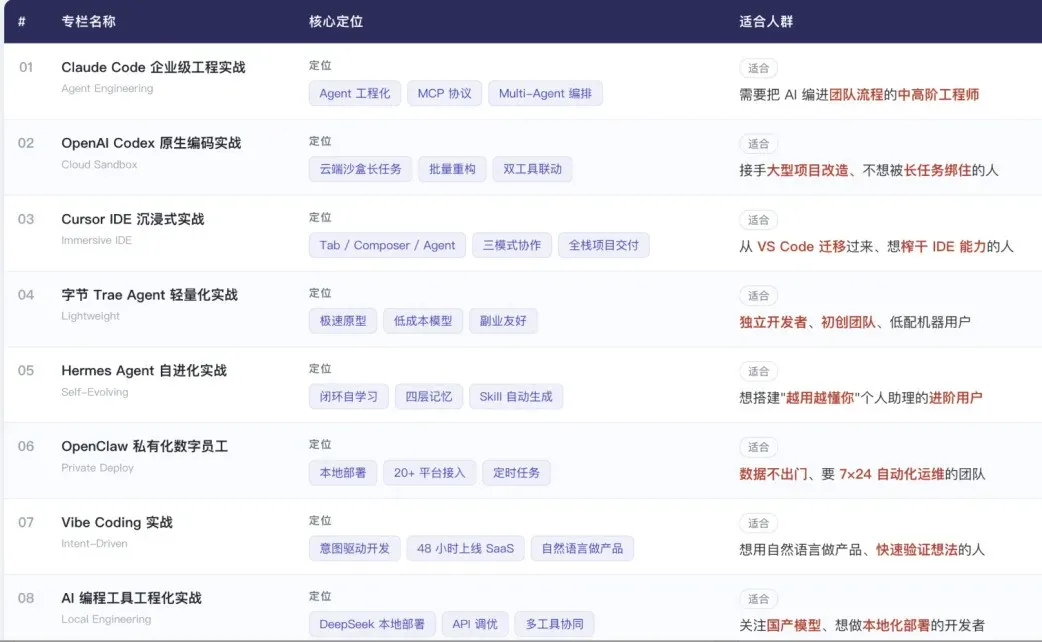Click text 想用自然语言做产品、快速验证想法的人
Viewport: 1042px width, 642px height.
tap(862, 550)
